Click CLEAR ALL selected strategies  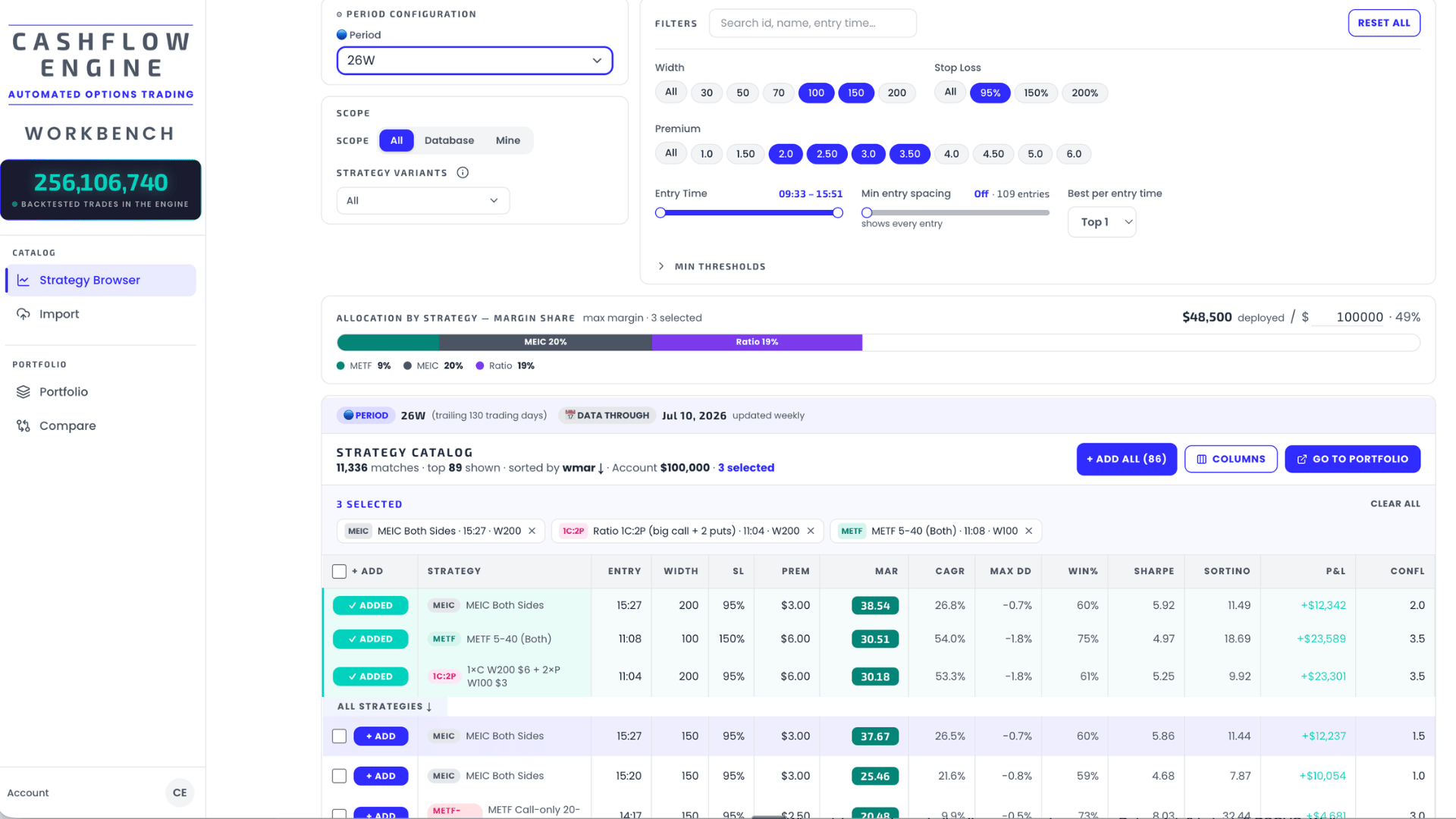tap(1395, 504)
